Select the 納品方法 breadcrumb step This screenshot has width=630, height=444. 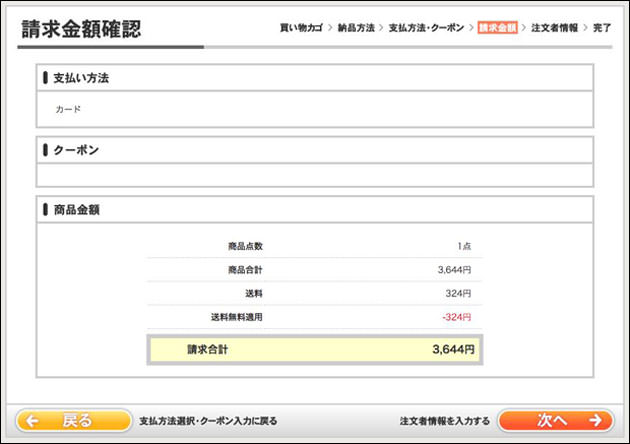click(x=356, y=28)
